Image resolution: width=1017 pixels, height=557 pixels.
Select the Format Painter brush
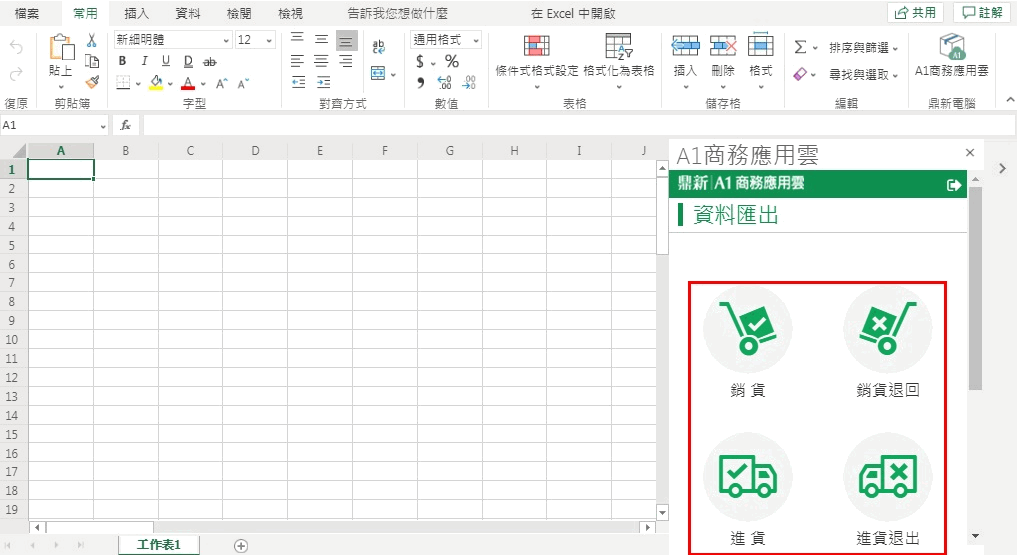point(92,82)
